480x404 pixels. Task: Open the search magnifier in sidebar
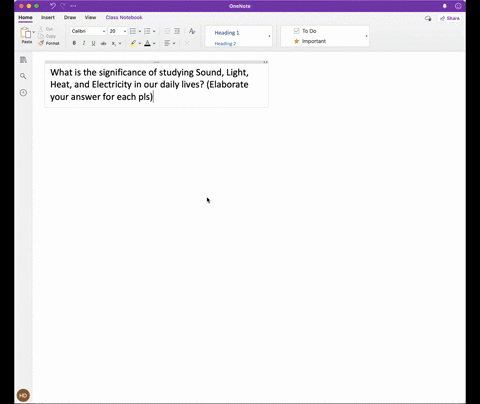[23, 76]
